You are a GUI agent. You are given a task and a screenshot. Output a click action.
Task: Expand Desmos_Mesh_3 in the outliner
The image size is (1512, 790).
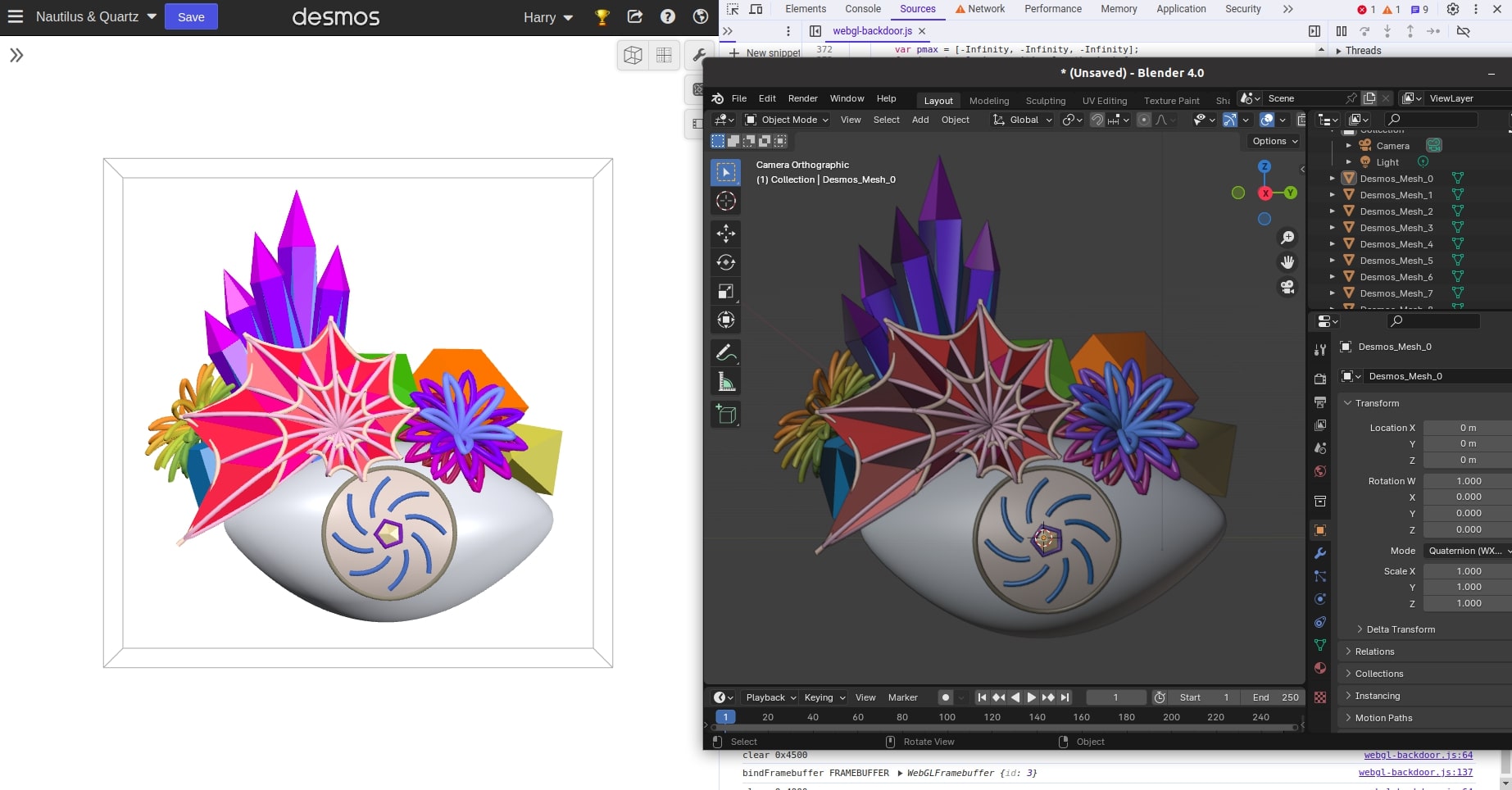pyautogui.click(x=1333, y=228)
